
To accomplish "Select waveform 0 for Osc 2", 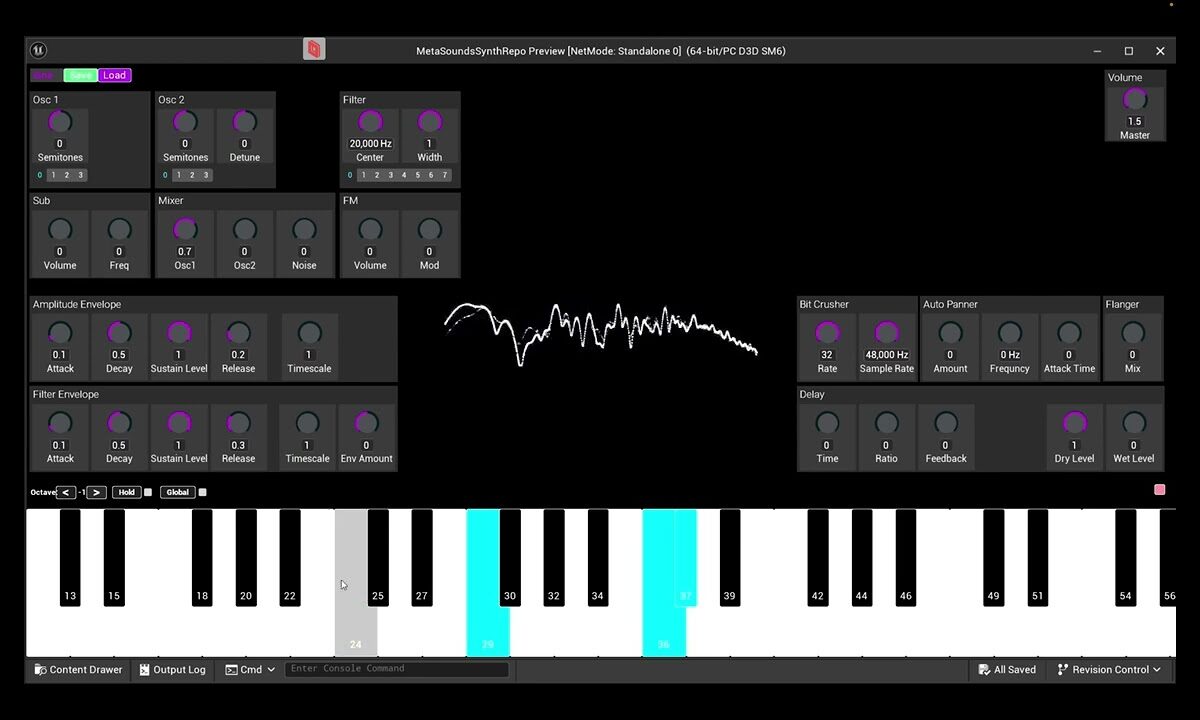I will pyautogui.click(x=166, y=175).
